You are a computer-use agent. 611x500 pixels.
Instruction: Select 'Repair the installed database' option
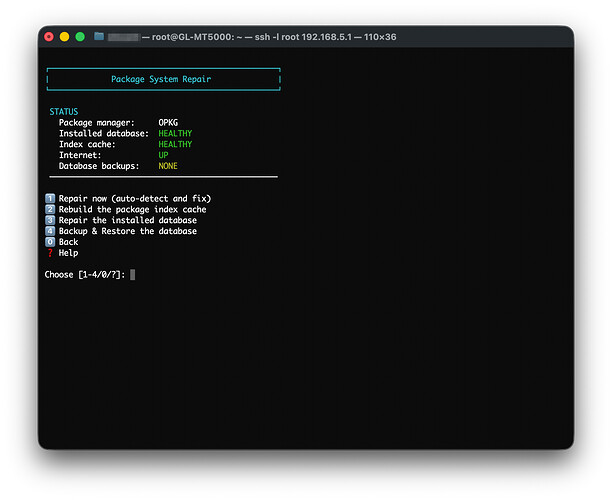128,221
